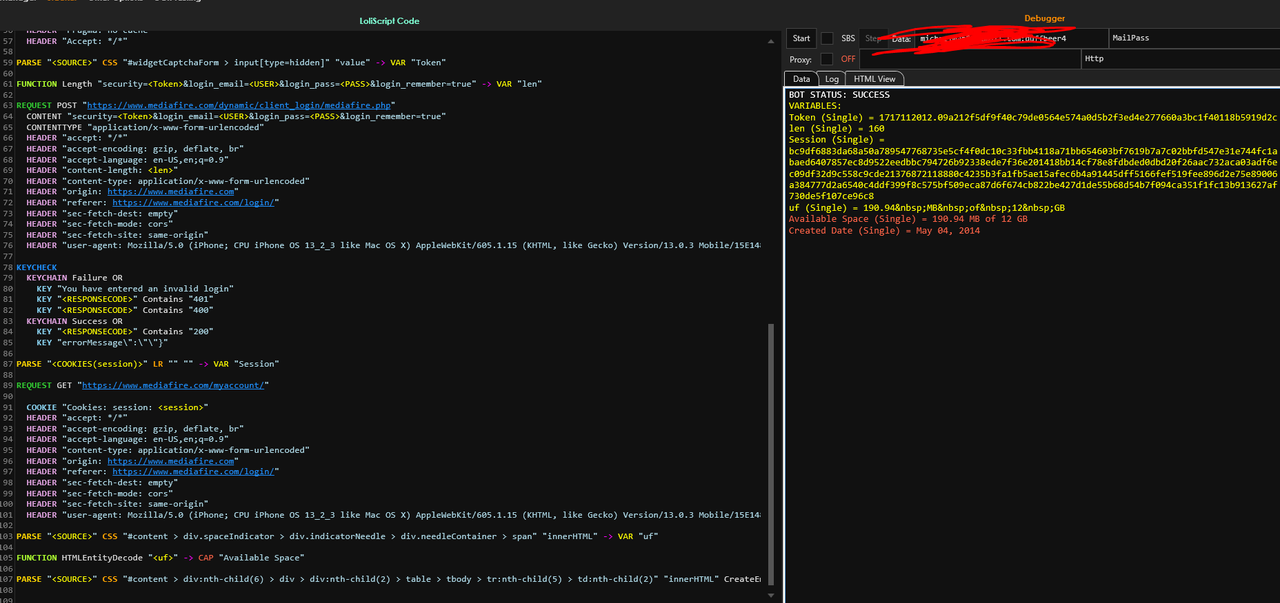Switch to the Log tab

pyautogui.click(x=832, y=78)
